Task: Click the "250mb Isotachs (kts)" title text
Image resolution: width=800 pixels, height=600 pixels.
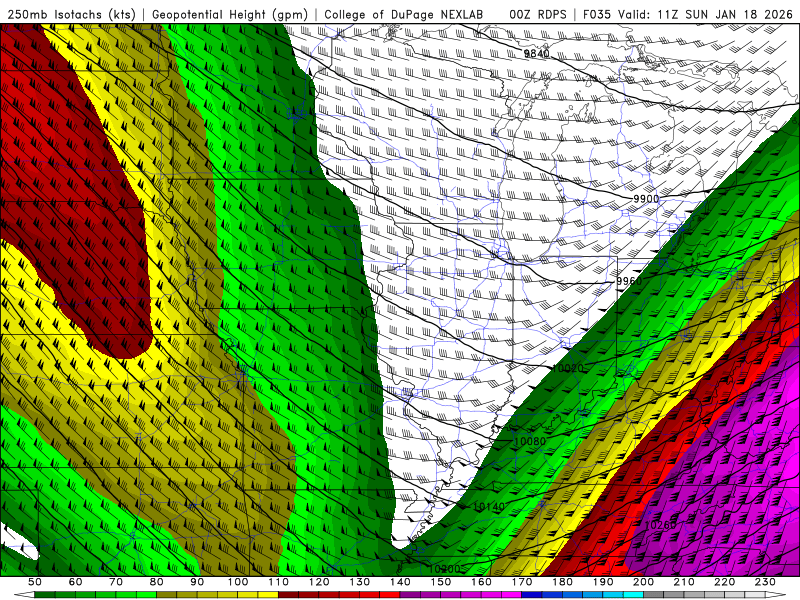Action: 72,14
